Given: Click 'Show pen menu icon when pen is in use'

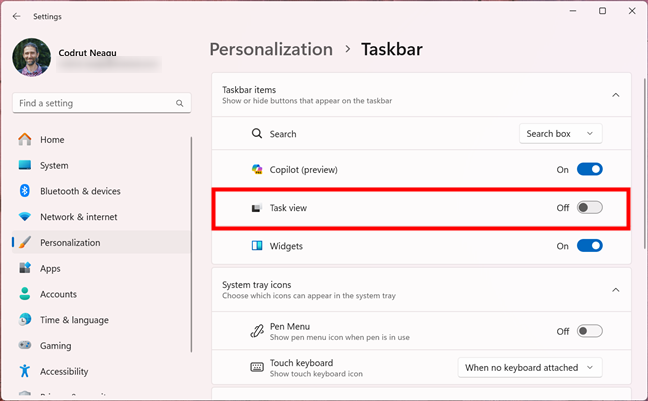Looking at the screenshot, I should (x=340, y=337).
